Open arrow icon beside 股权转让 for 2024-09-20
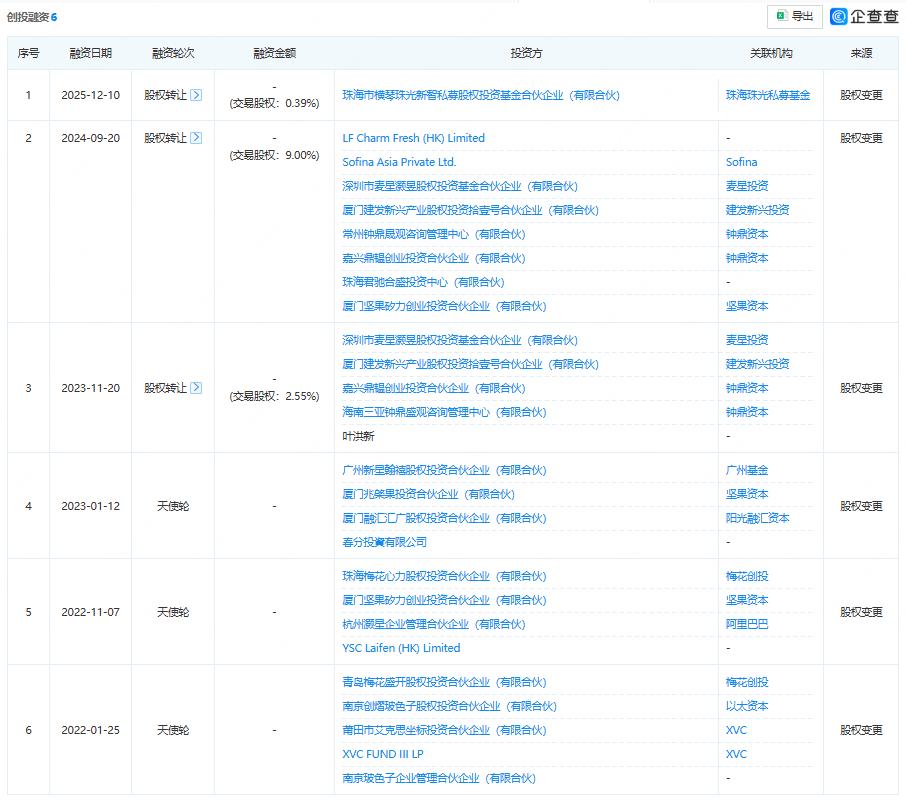 pos(196,138)
